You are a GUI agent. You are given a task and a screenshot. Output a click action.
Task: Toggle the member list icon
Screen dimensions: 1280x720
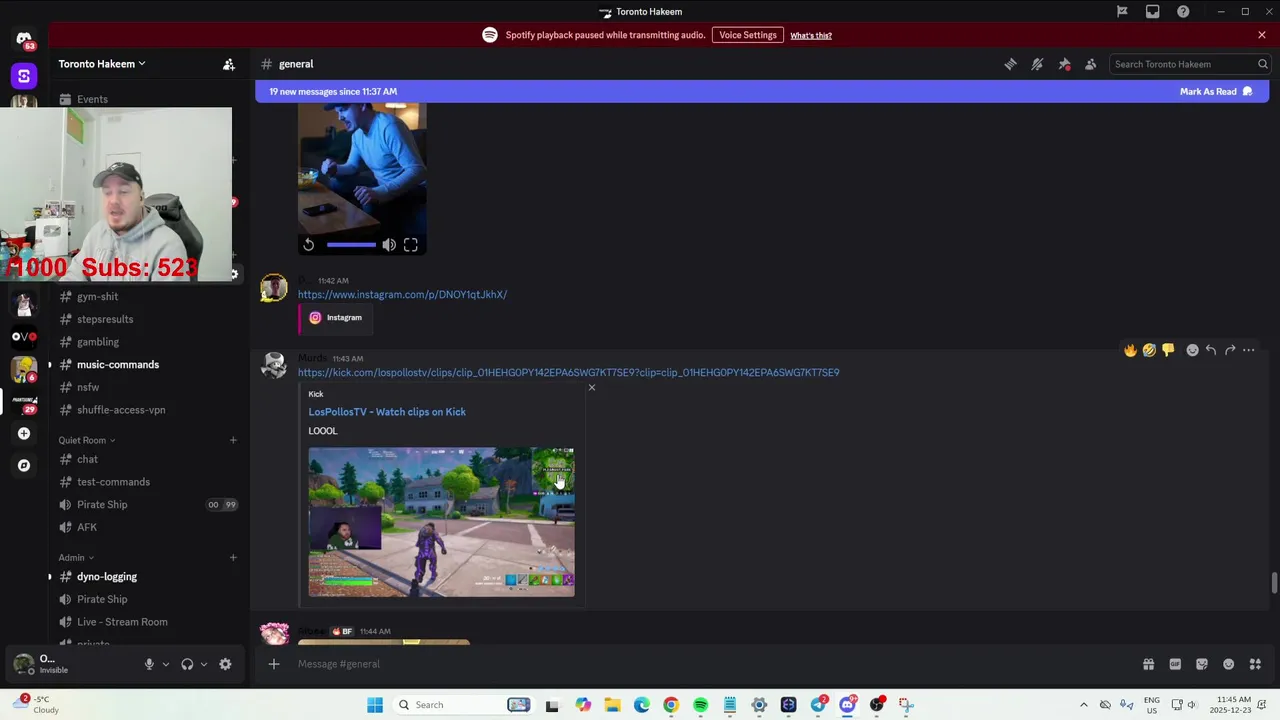(1091, 64)
